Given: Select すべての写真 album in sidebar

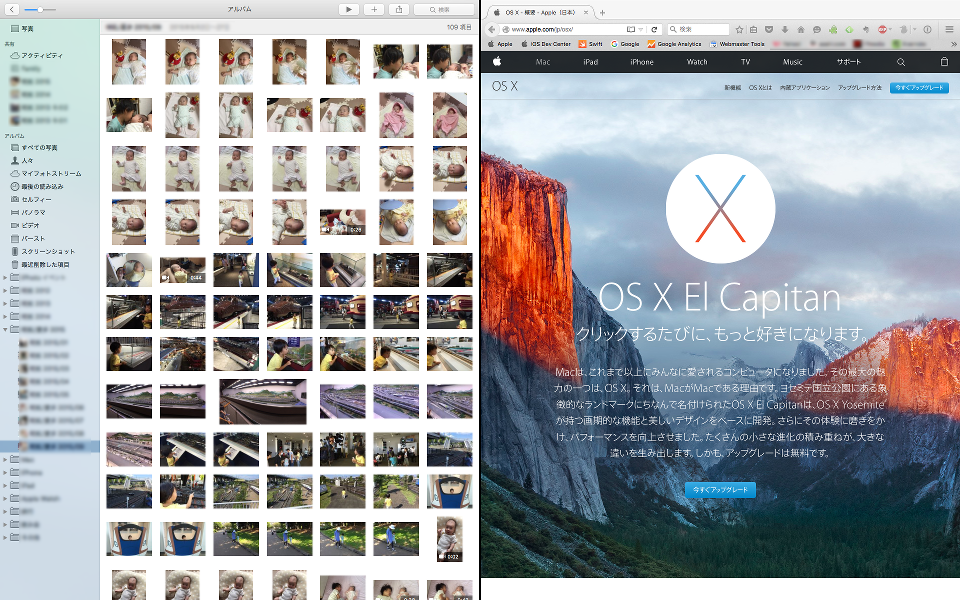Looking at the screenshot, I should (x=34, y=148).
